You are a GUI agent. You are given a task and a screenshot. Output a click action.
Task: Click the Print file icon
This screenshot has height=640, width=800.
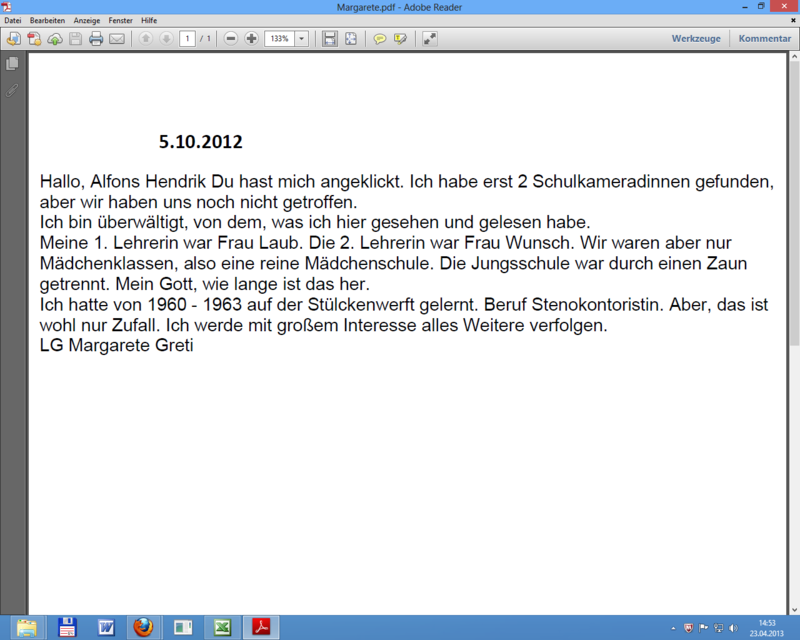[96, 39]
